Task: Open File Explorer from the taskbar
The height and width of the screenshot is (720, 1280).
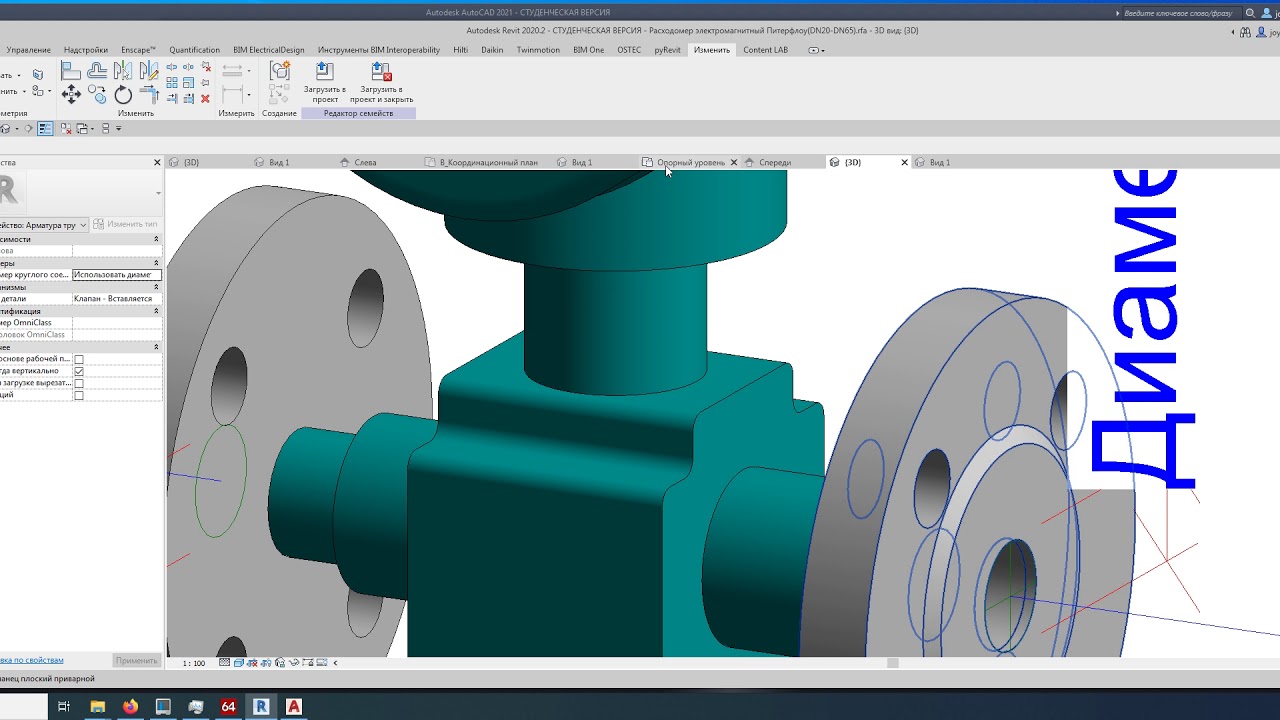Action: coord(97,706)
